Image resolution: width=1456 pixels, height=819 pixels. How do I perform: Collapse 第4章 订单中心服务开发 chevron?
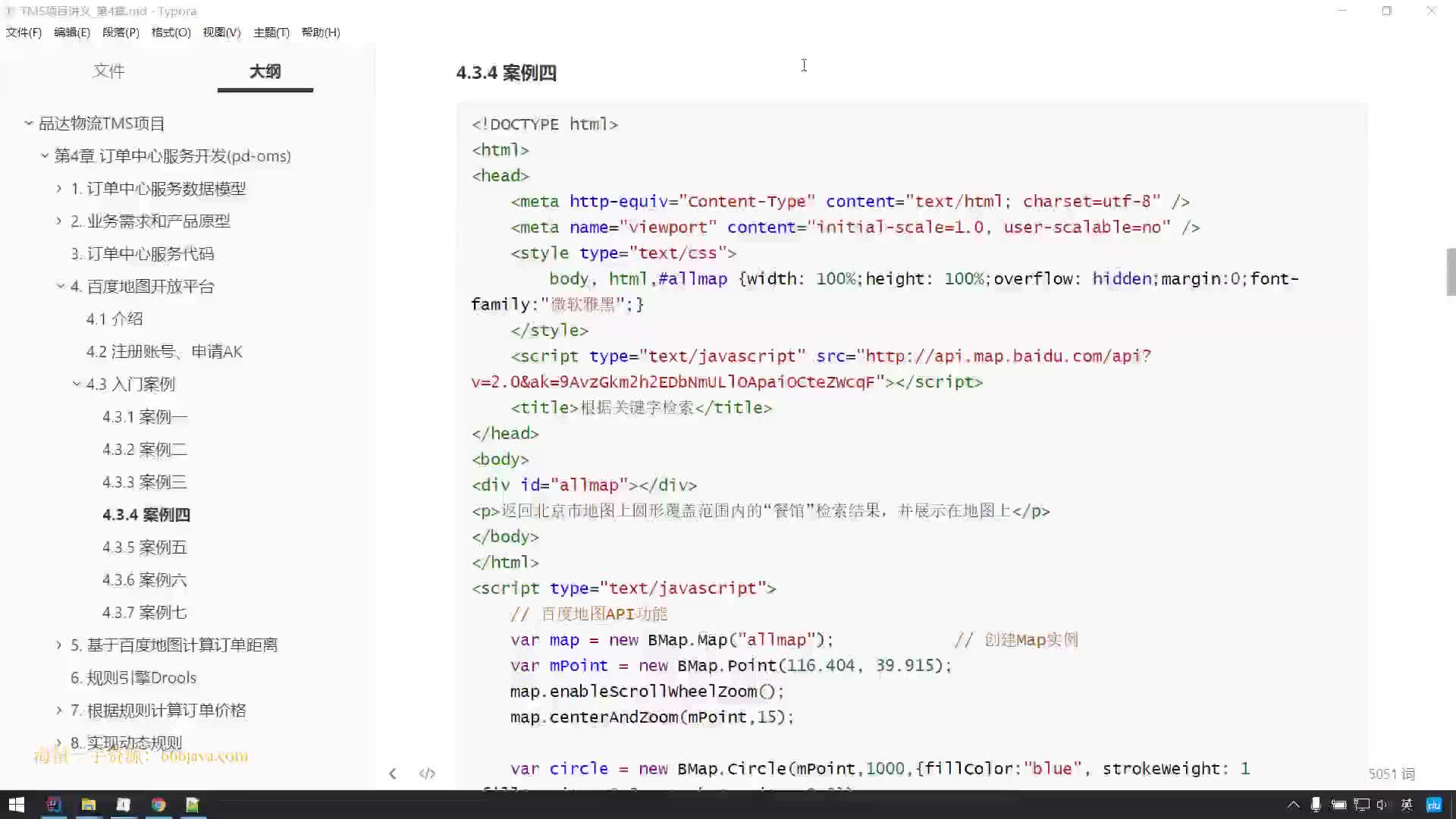pyautogui.click(x=45, y=155)
